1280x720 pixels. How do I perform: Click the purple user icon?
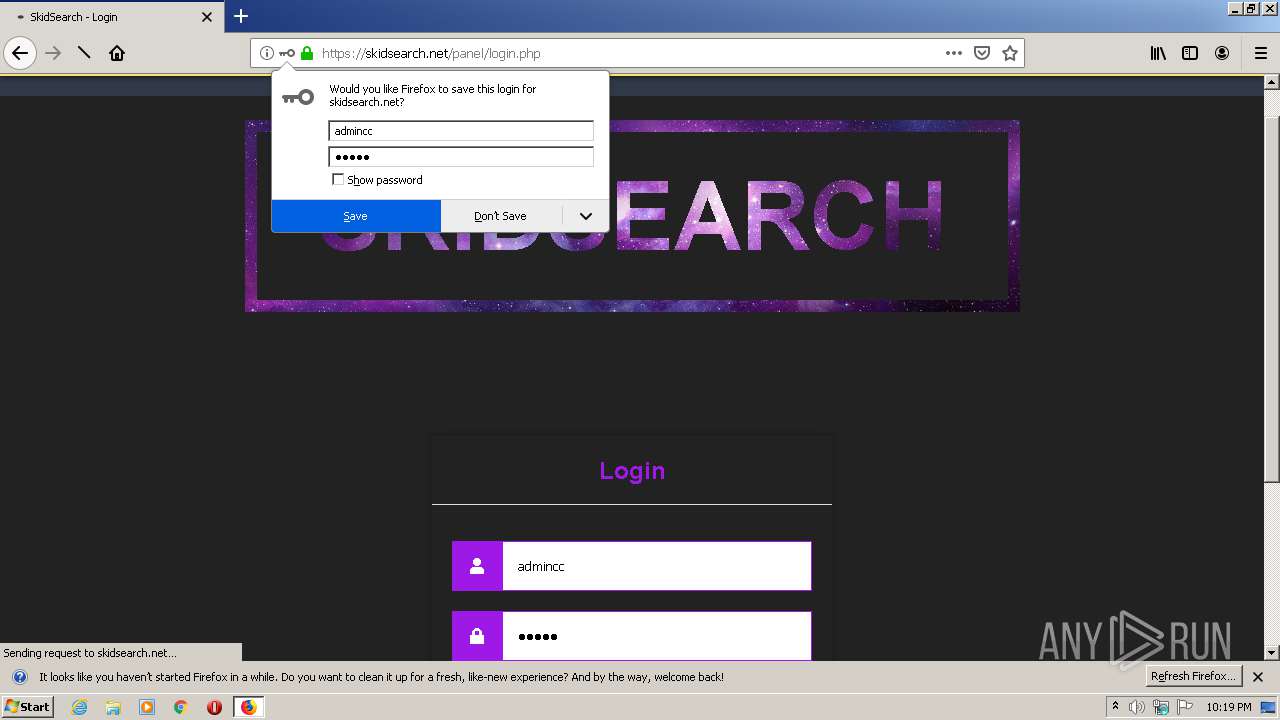477,566
